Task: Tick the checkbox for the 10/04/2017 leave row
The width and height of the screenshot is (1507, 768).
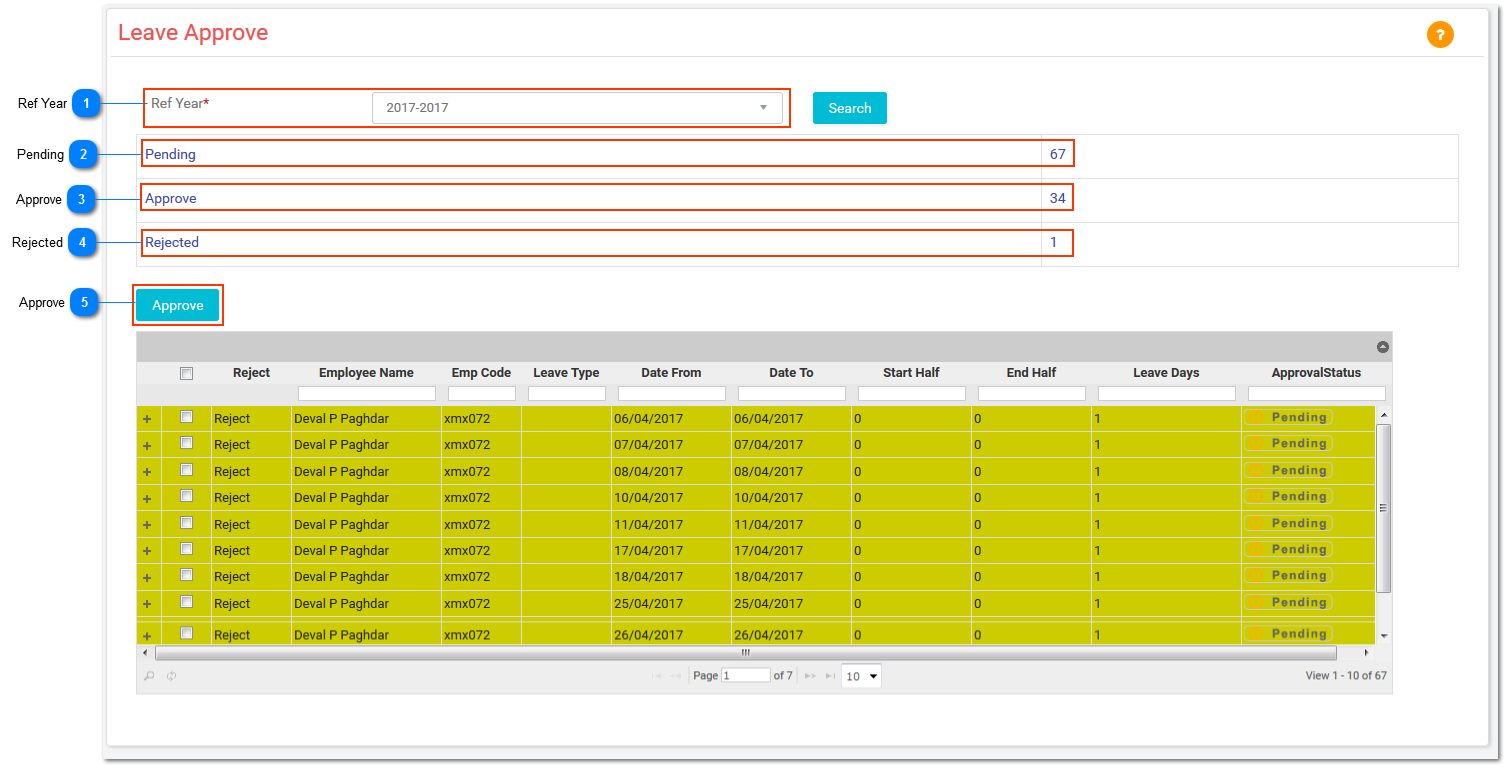Action: point(186,496)
